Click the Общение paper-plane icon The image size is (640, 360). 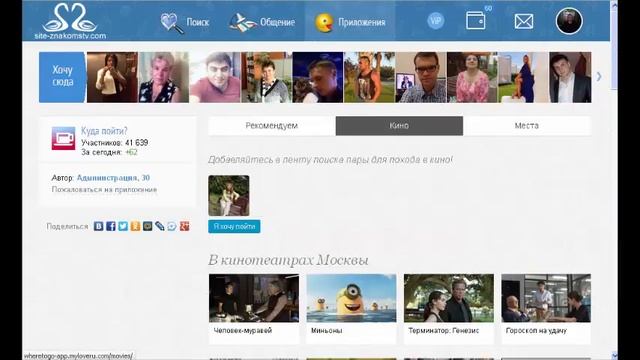click(242, 22)
